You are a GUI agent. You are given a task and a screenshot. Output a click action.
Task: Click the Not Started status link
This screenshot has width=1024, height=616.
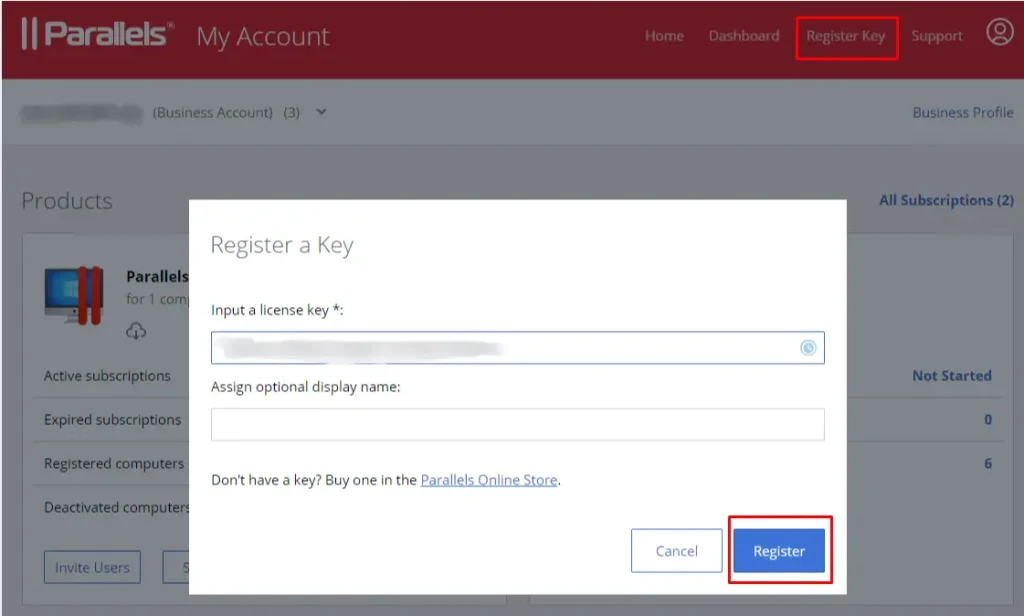(951, 376)
